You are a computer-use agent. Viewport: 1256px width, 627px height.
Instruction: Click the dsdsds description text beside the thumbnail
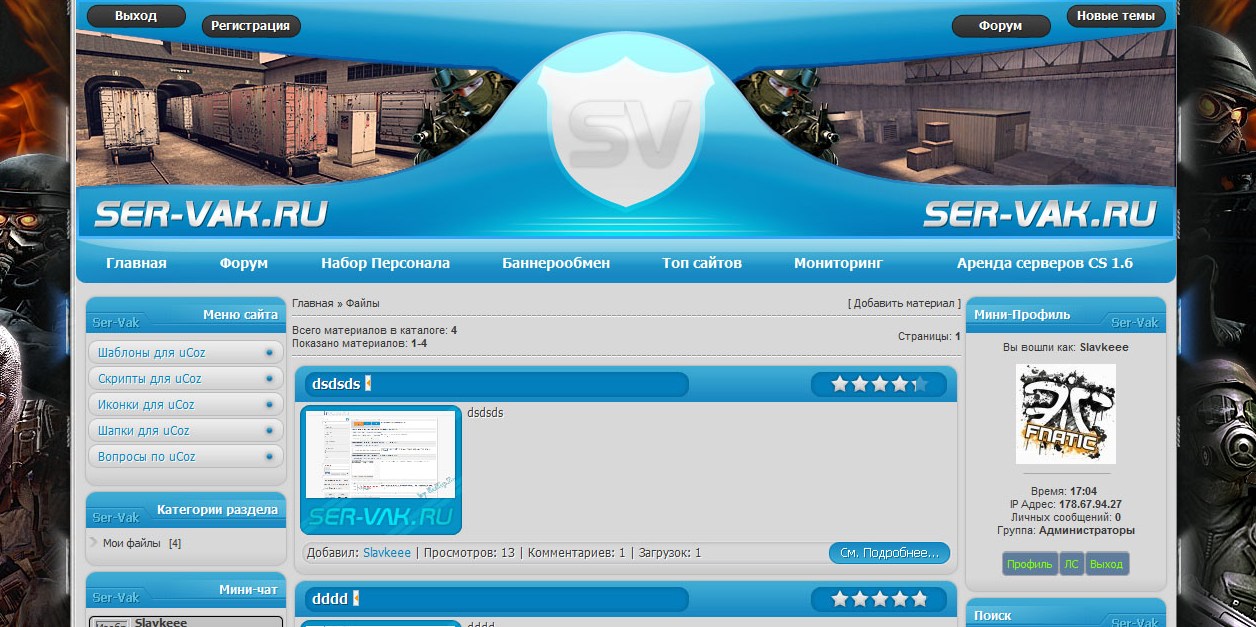pyautogui.click(x=485, y=412)
